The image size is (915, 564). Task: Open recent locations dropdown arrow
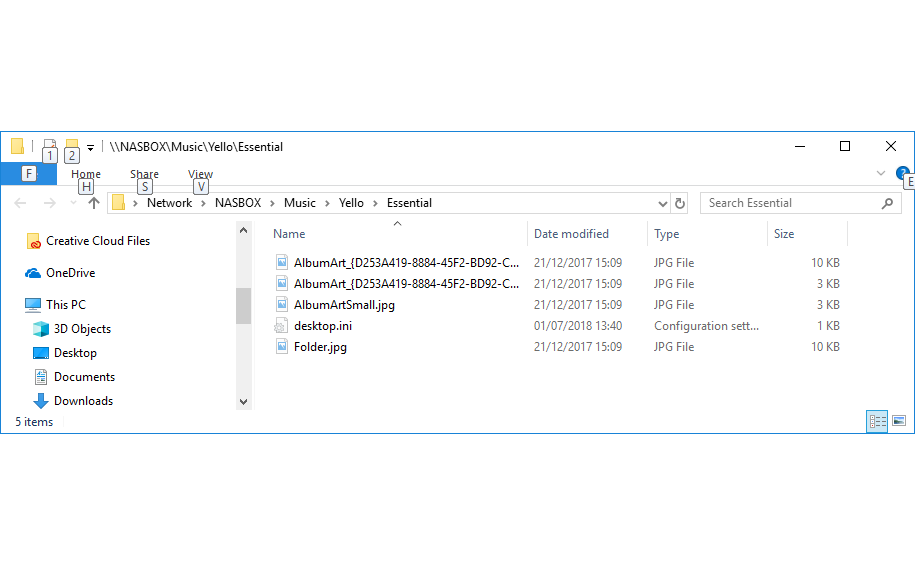(73, 203)
